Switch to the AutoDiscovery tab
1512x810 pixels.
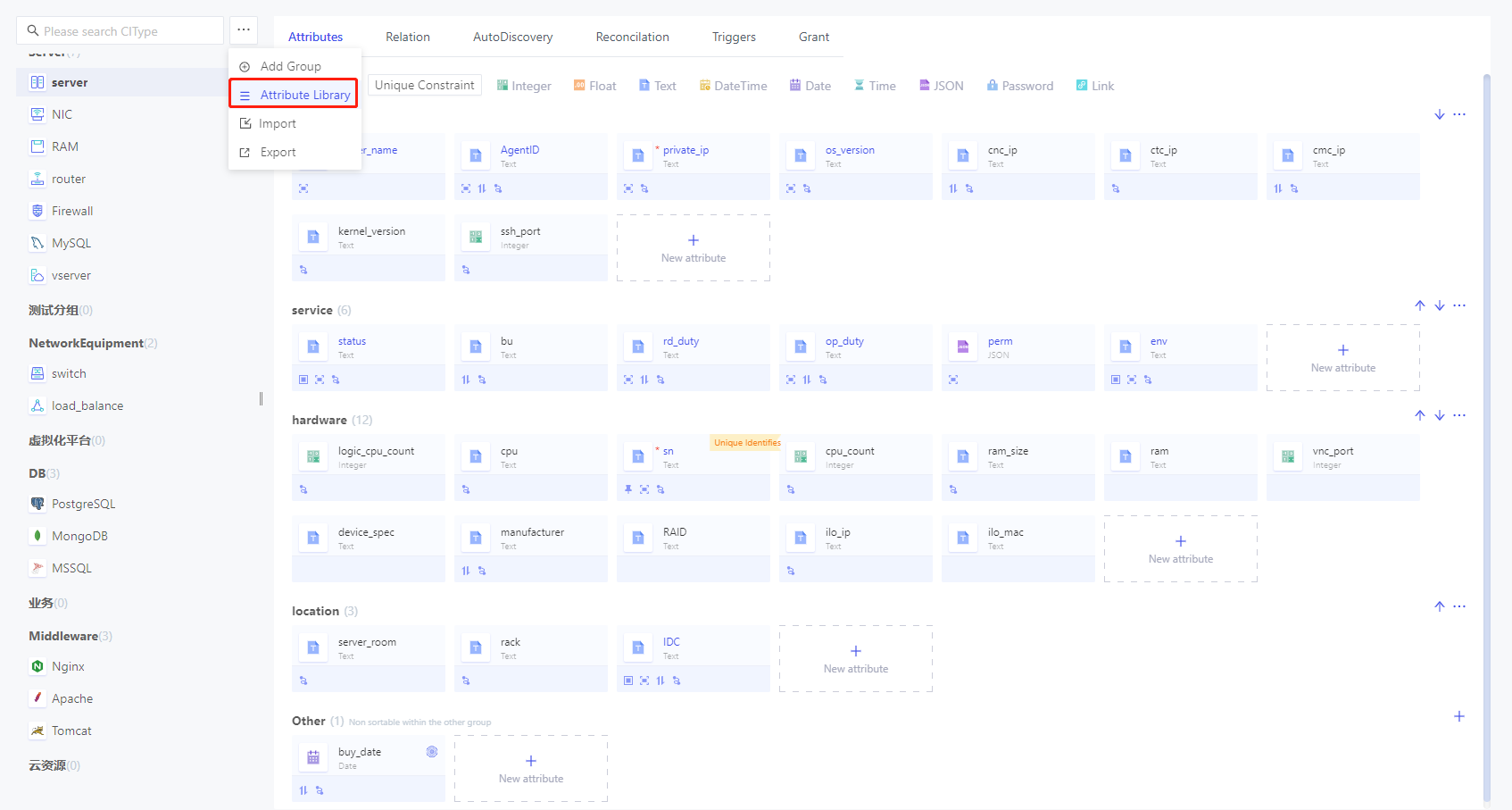pyautogui.click(x=512, y=37)
